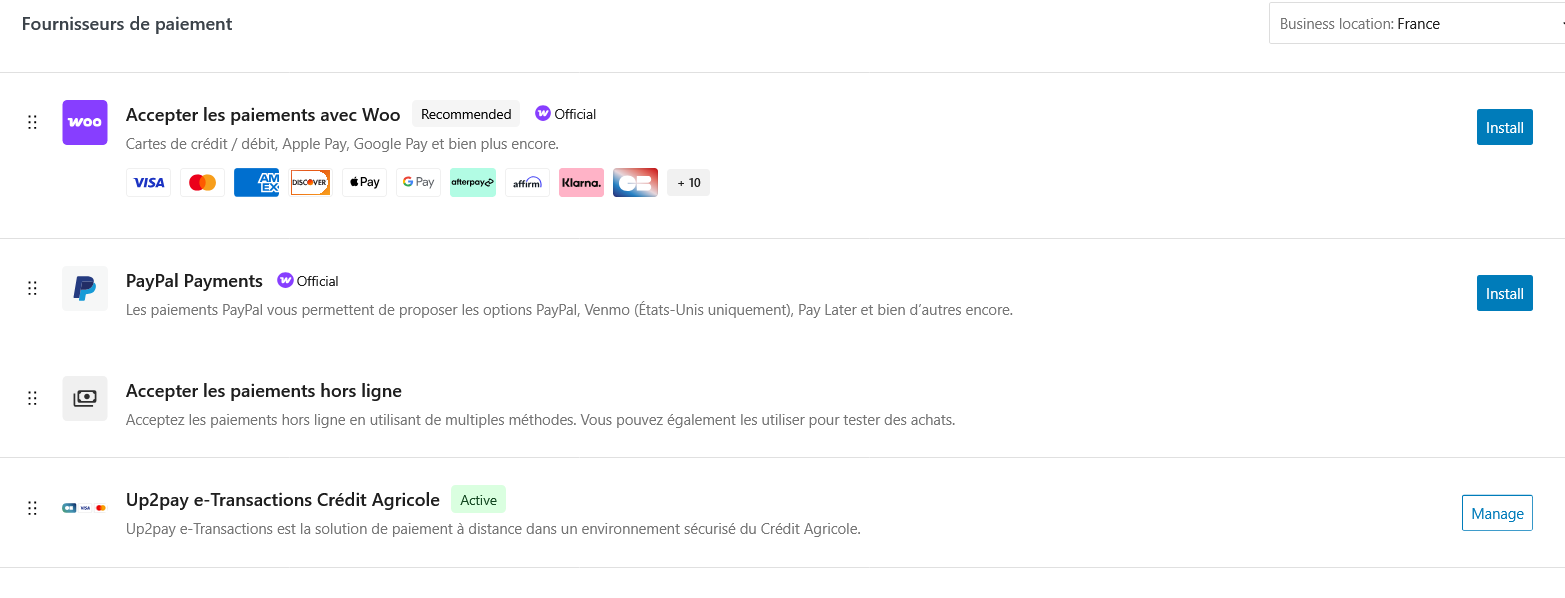Click the Affirm payment icon
The height and width of the screenshot is (598, 1565).
[x=527, y=182]
